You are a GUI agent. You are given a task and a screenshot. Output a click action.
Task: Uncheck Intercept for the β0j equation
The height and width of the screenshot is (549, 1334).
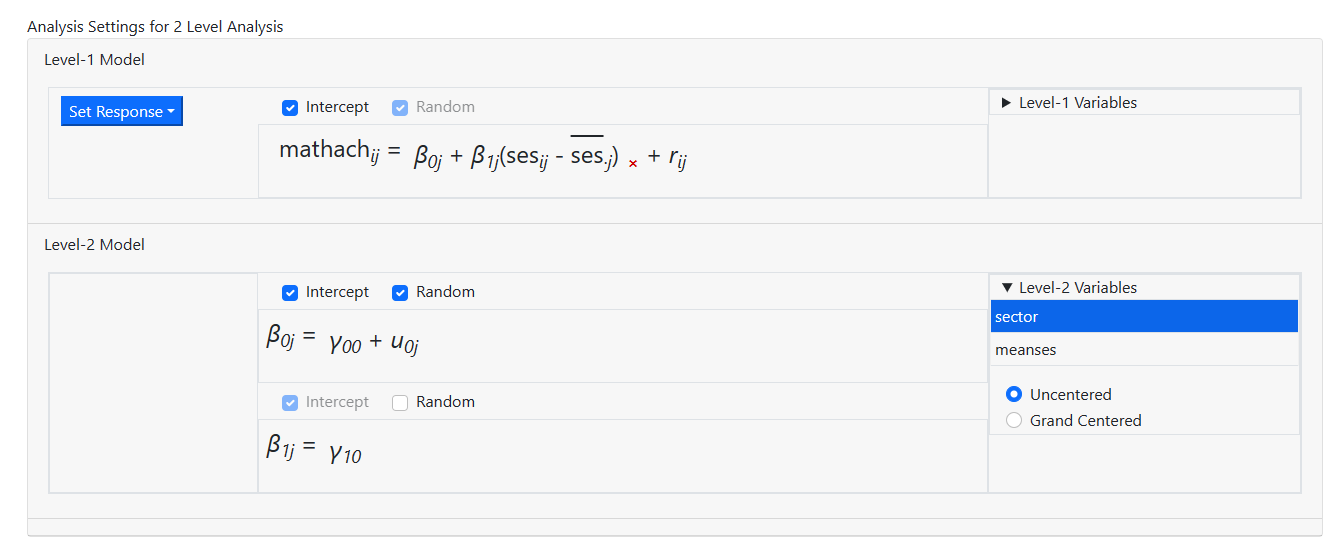tap(290, 293)
